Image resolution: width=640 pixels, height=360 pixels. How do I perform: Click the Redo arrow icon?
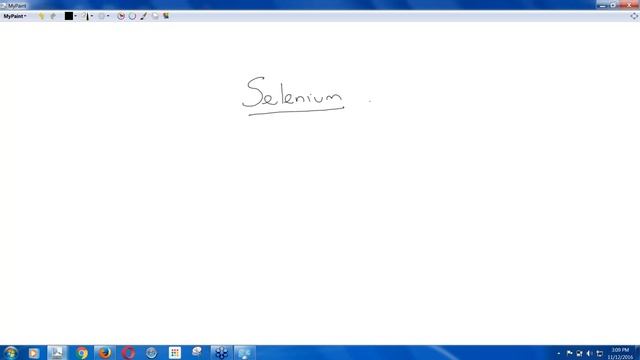(53, 16)
